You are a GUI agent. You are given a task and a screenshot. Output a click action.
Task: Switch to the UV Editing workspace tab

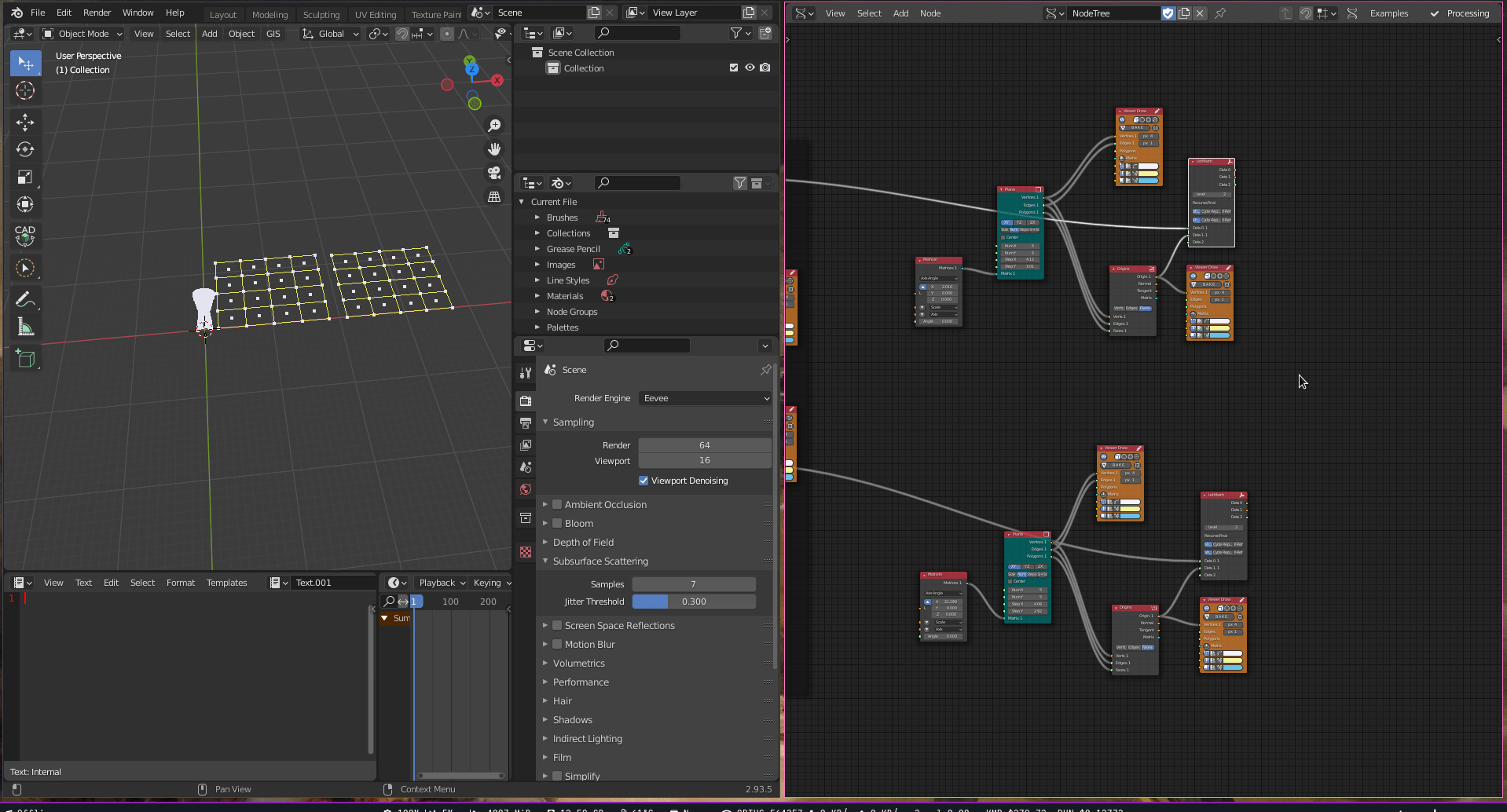point(376,14)
